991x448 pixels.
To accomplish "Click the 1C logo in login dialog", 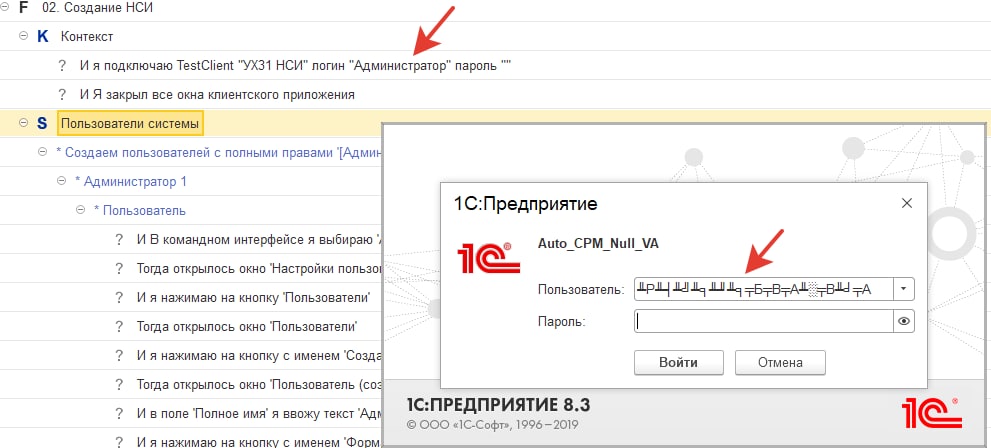I will 489,256.
